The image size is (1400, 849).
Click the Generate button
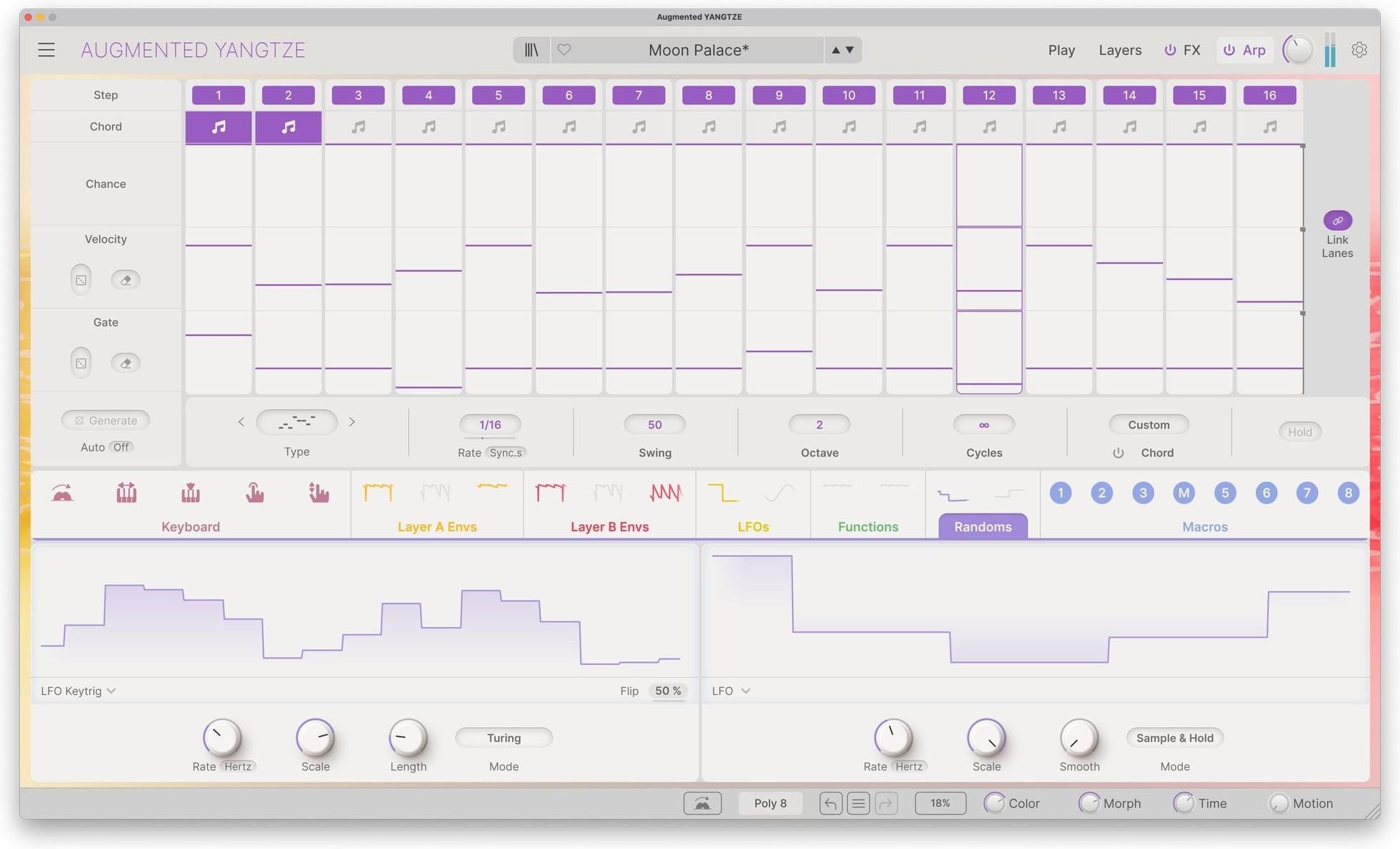point(105,420)
